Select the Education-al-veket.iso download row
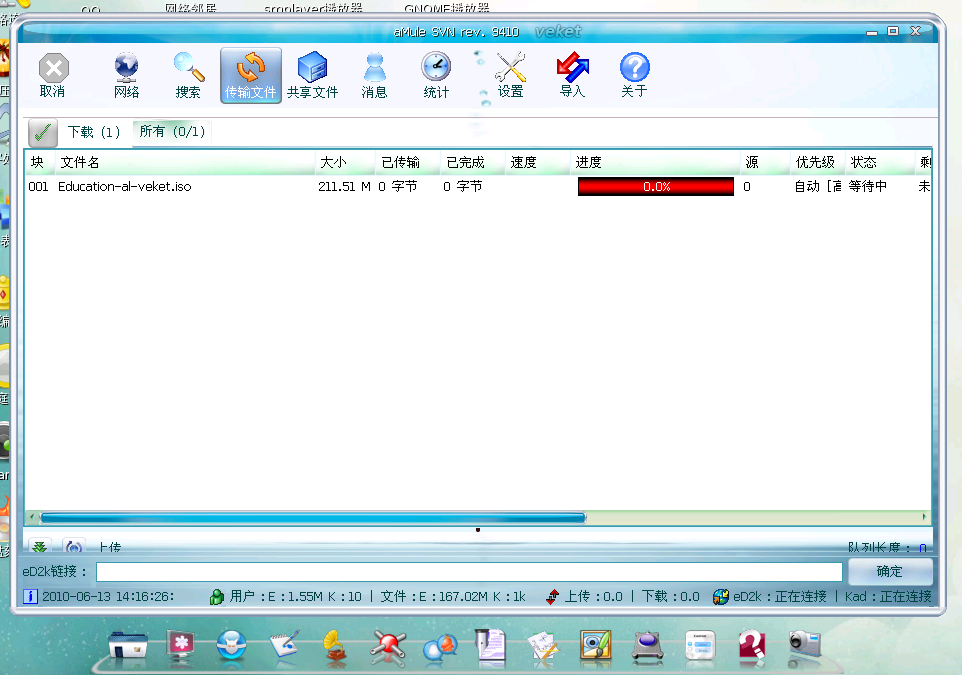Viewport: 962px width, 675px height. [478, 187]
